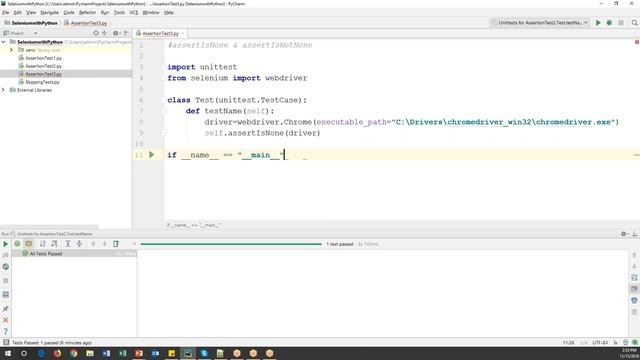Collapse all in the Project panel
The width and height of the screenshot is (640, 360).
coord(104,33)
